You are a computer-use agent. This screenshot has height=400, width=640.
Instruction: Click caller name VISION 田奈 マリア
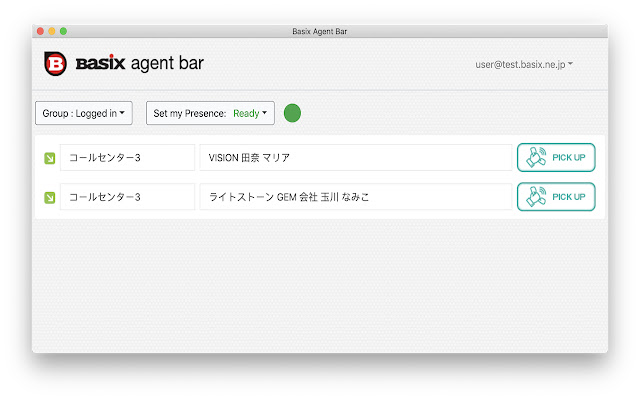pyautogui.click(x=356, y=158)
